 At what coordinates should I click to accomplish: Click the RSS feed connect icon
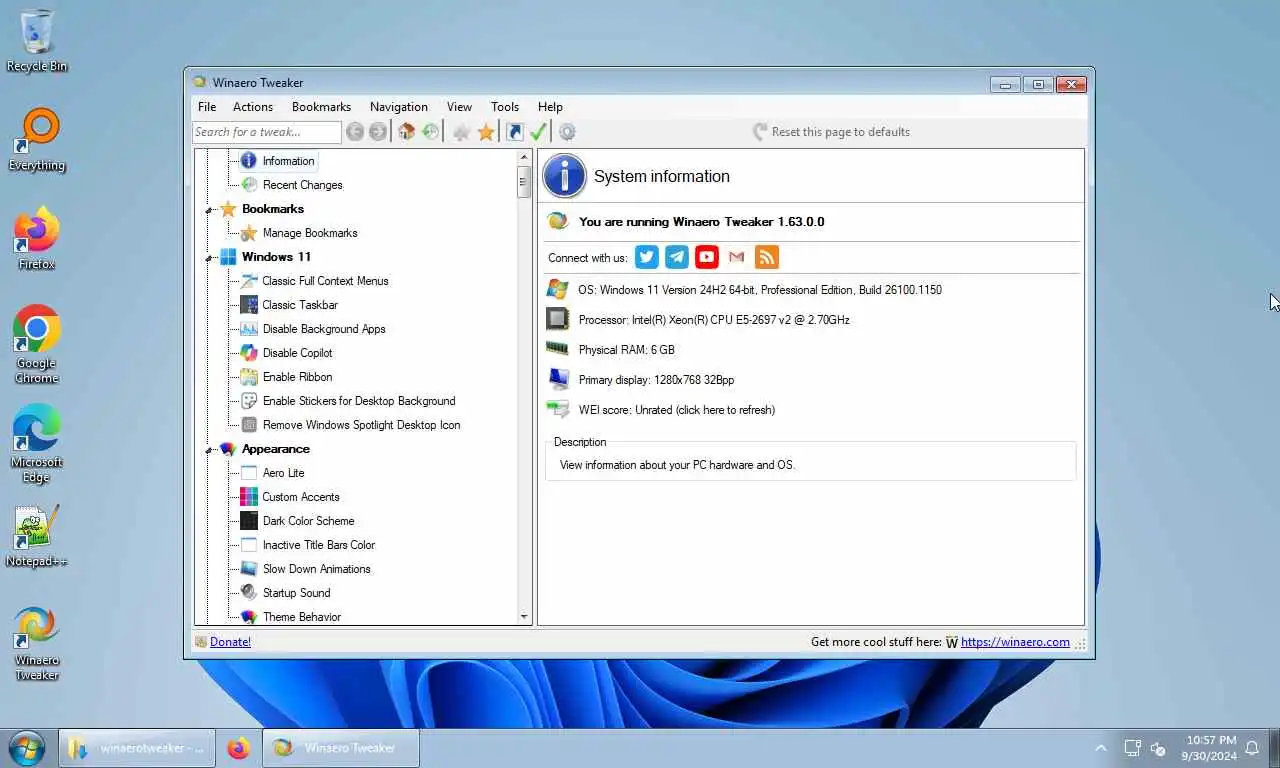tap(767, 257)
